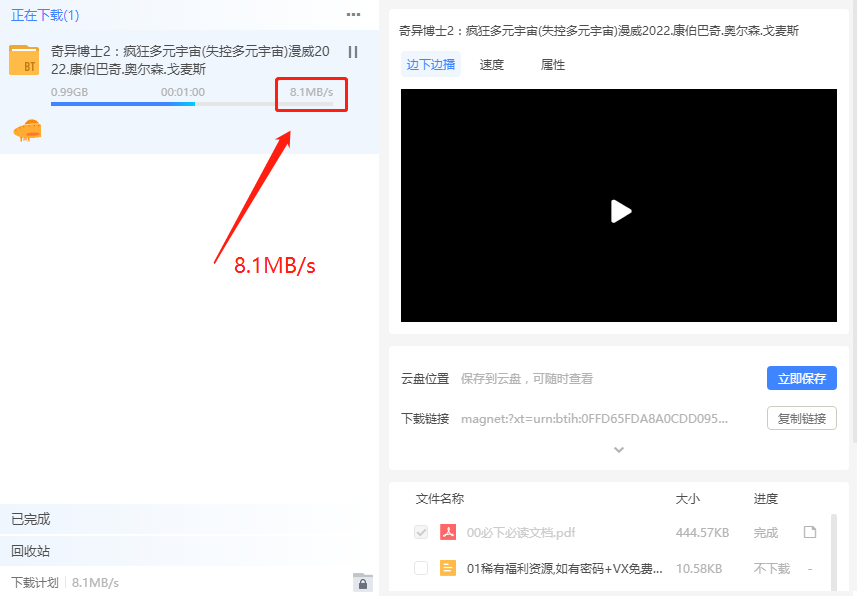857x596 pixels.
Task: Open the locked private space icon
Action: click(363, 583)
